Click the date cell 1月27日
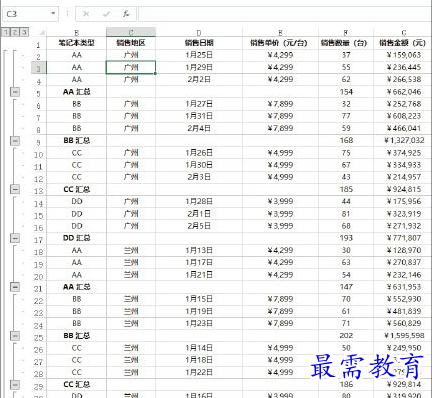 [x=199, y=104]
